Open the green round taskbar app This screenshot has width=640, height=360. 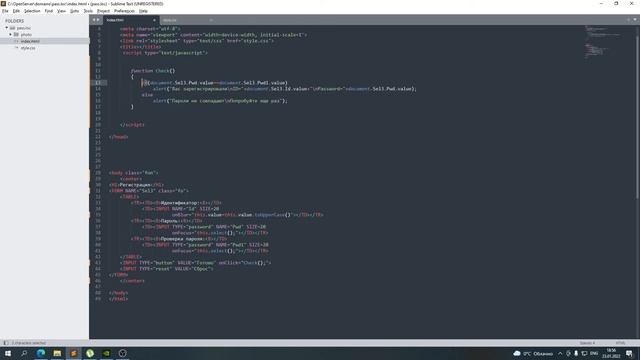[x=90, y=353]
